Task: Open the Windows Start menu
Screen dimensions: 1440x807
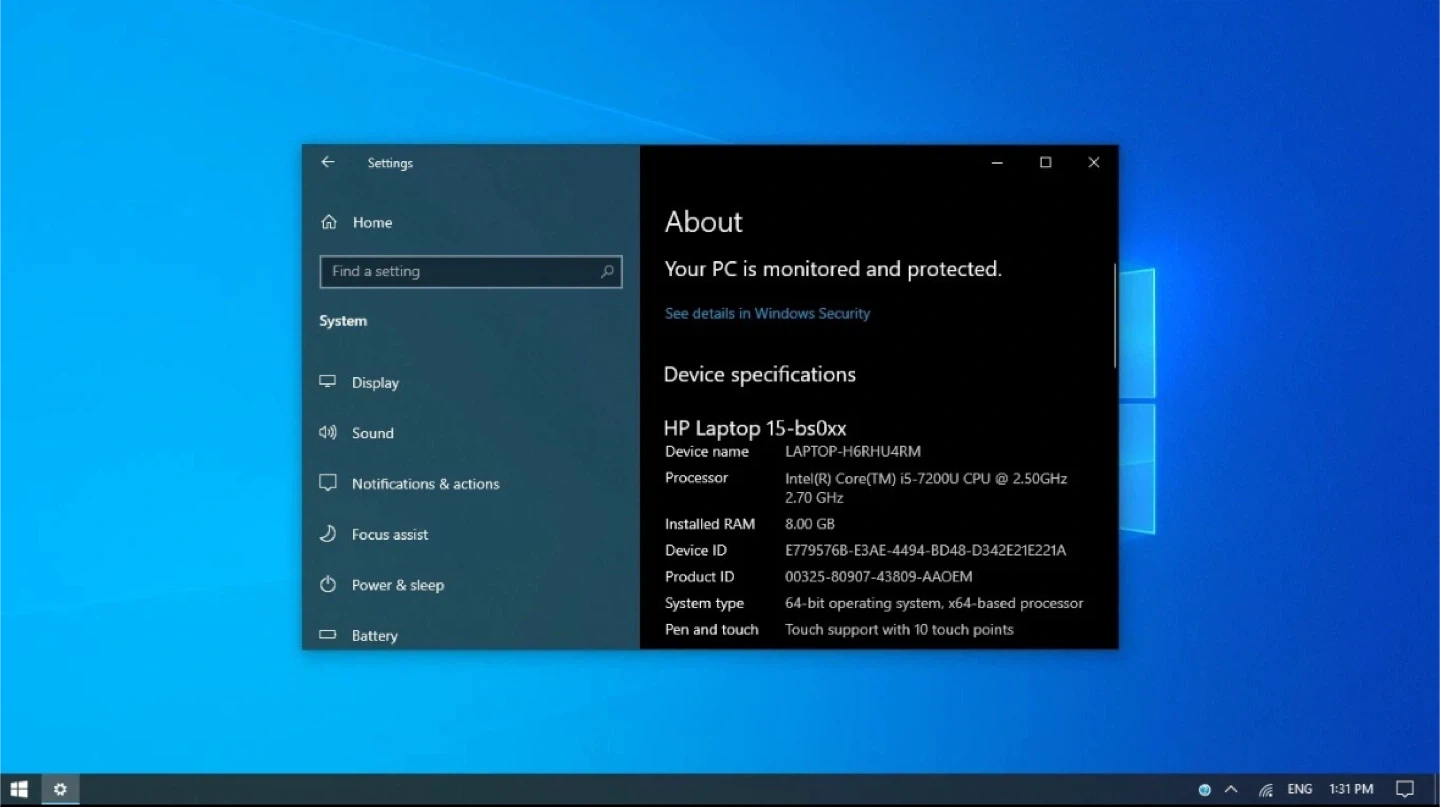Action: coord(19,789)
